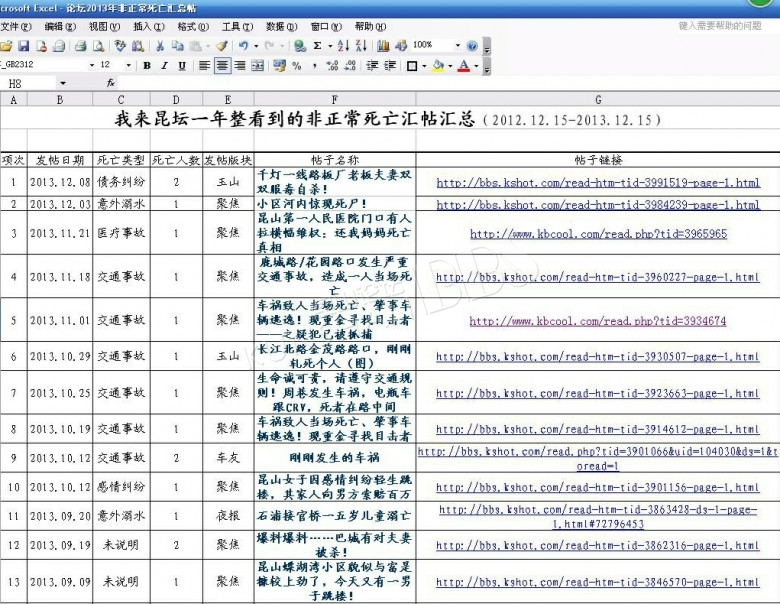Viewport: 780px width, 604px height.
Task: Save the workbook with the floppy icon
Action: pos(24,46)
